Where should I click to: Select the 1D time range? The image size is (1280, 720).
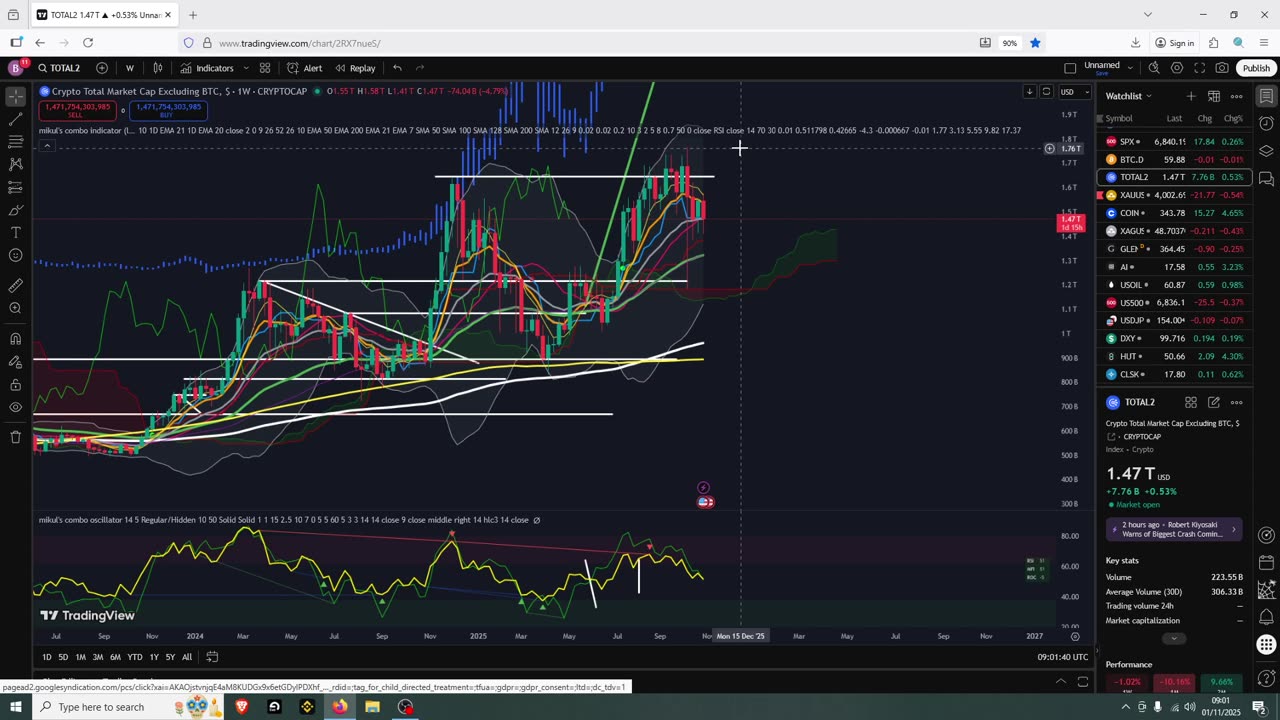pos(47,657)
